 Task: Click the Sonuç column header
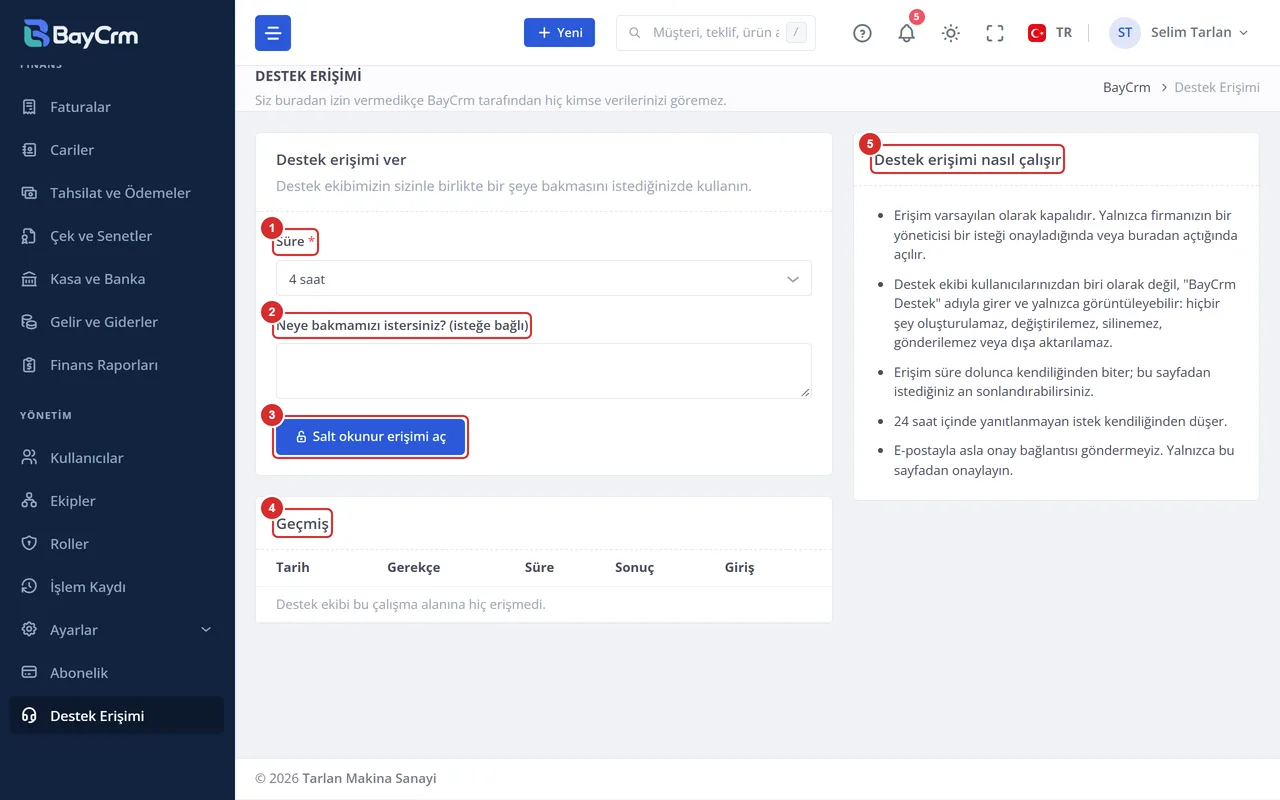[634, 567]
